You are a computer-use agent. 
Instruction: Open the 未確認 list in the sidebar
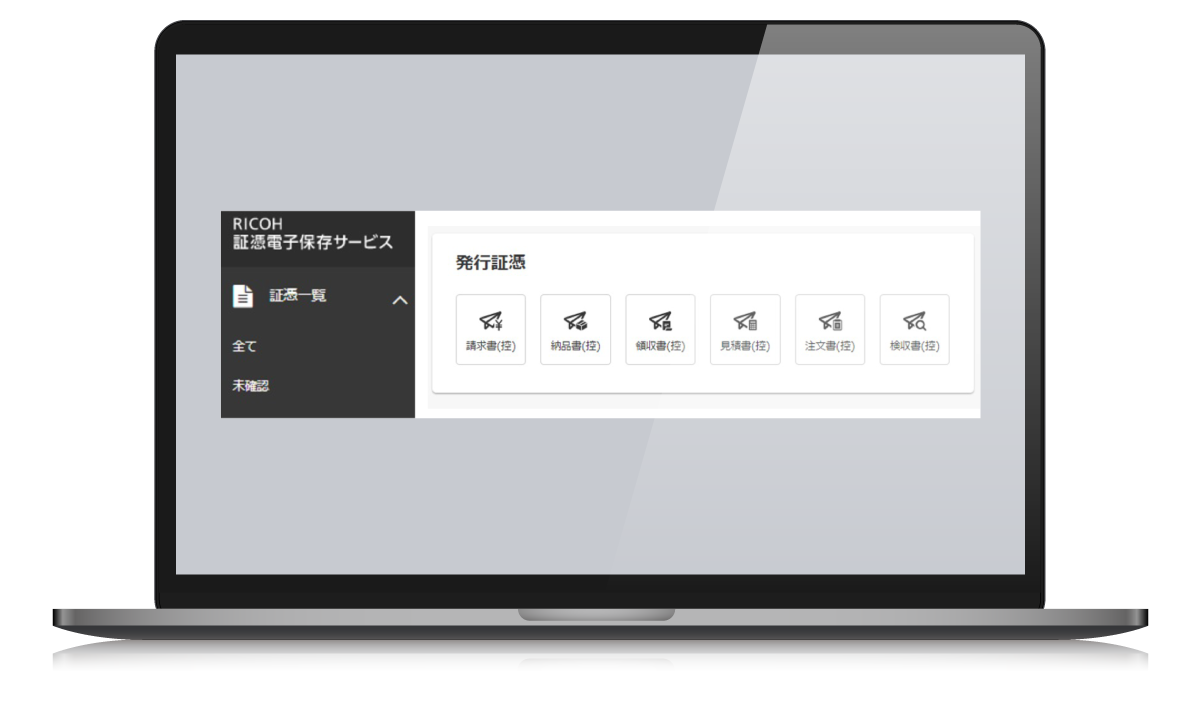point(251,386)
